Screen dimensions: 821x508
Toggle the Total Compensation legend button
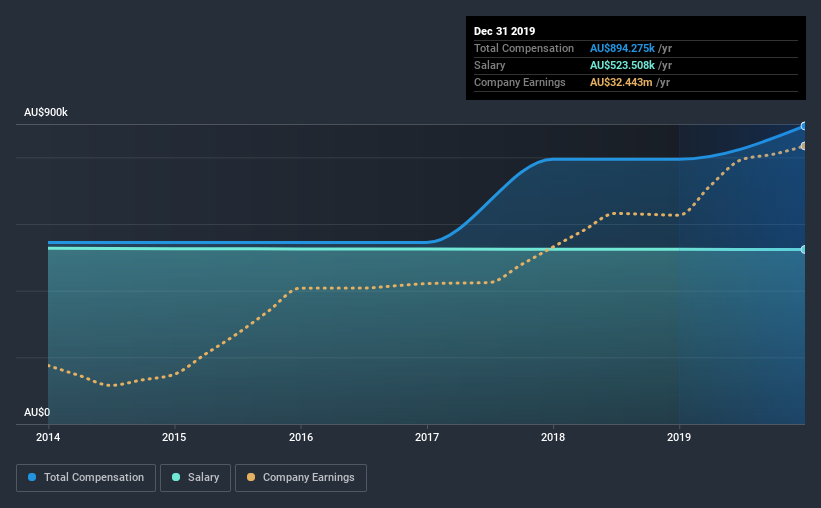[x=86, y=478]
